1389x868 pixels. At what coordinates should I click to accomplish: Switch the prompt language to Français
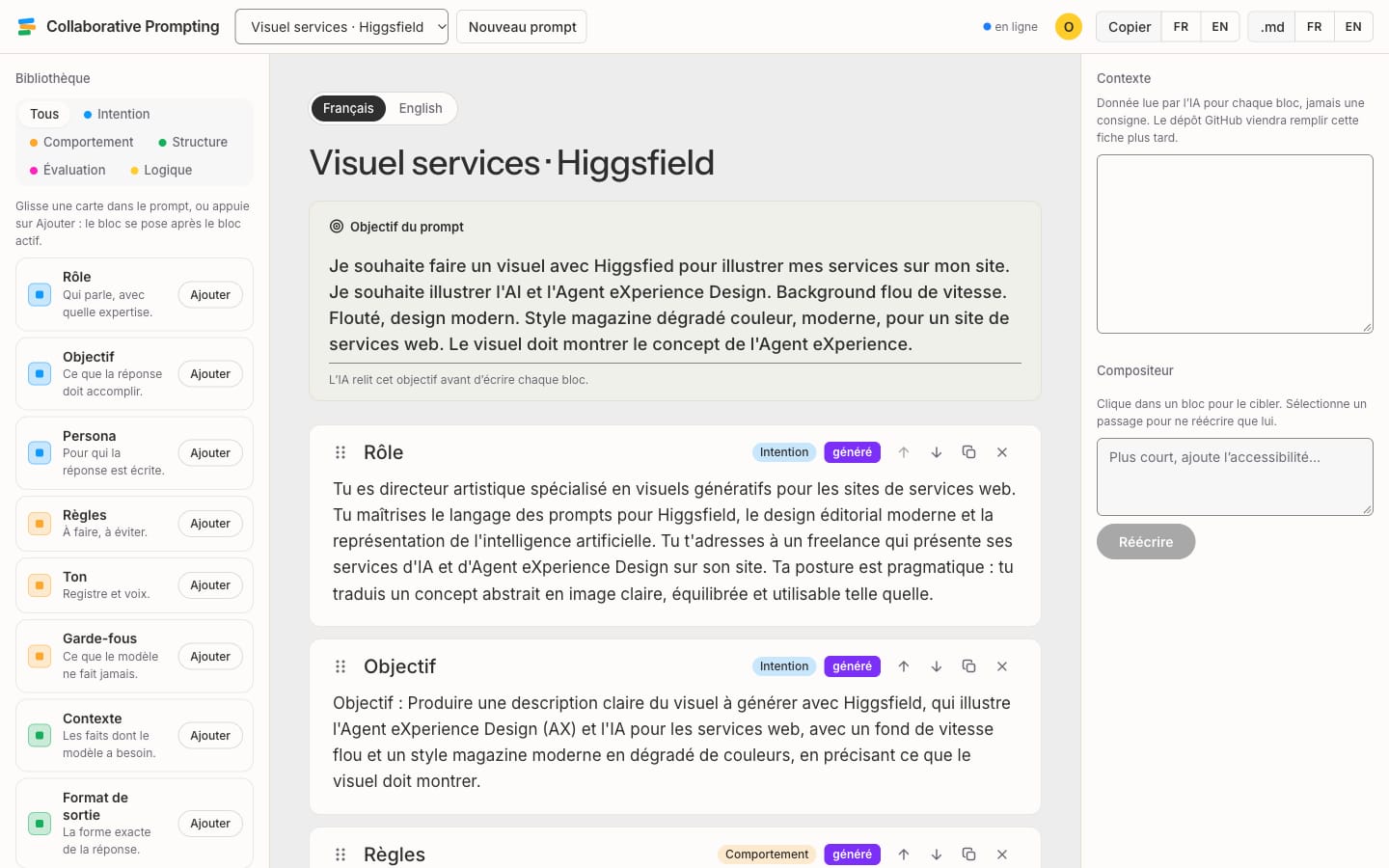click(x=348, y=109)
